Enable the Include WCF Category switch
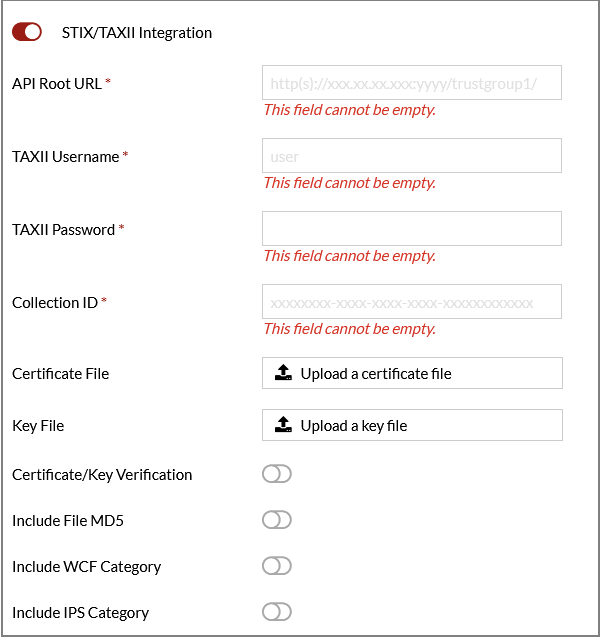 [276, 566]
